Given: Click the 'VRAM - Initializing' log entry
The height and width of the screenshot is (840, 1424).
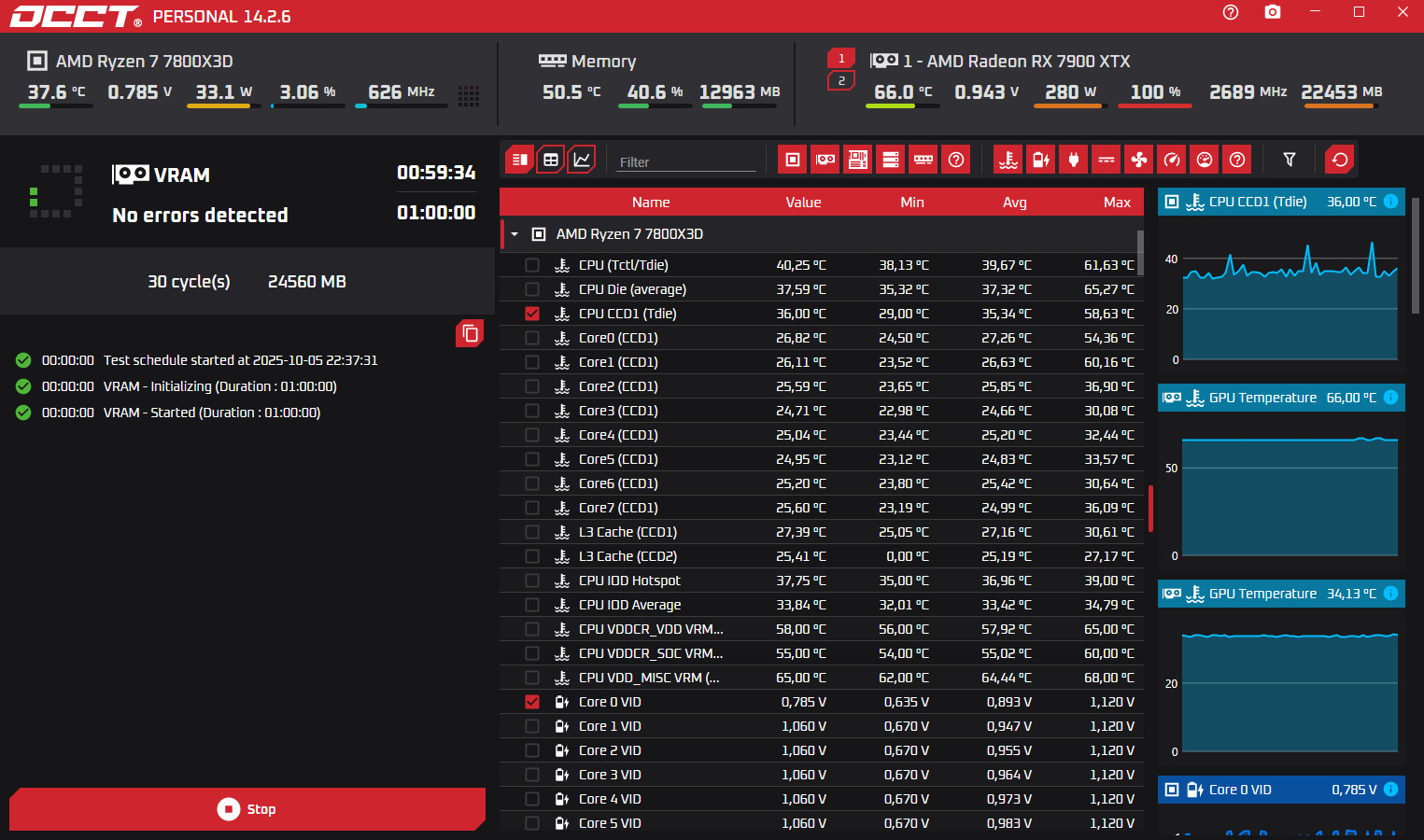Looking at the screenshot, I should tap(220, 386).
